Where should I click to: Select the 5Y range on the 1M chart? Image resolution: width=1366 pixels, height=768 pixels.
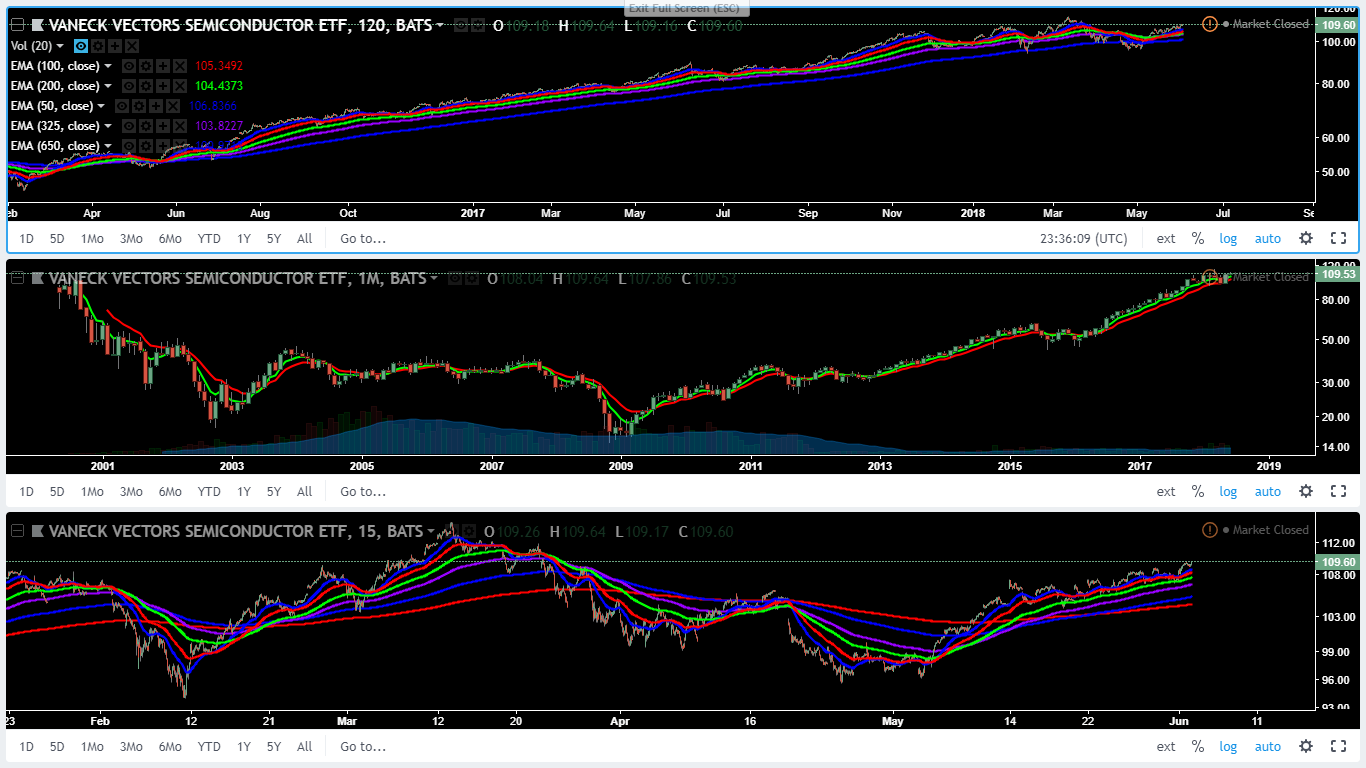point(274,491)
